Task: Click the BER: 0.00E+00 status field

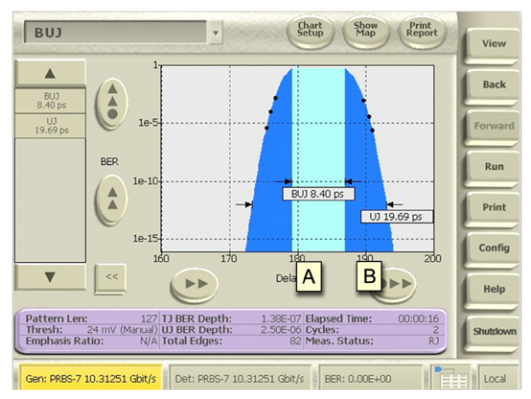Action: 370,378
